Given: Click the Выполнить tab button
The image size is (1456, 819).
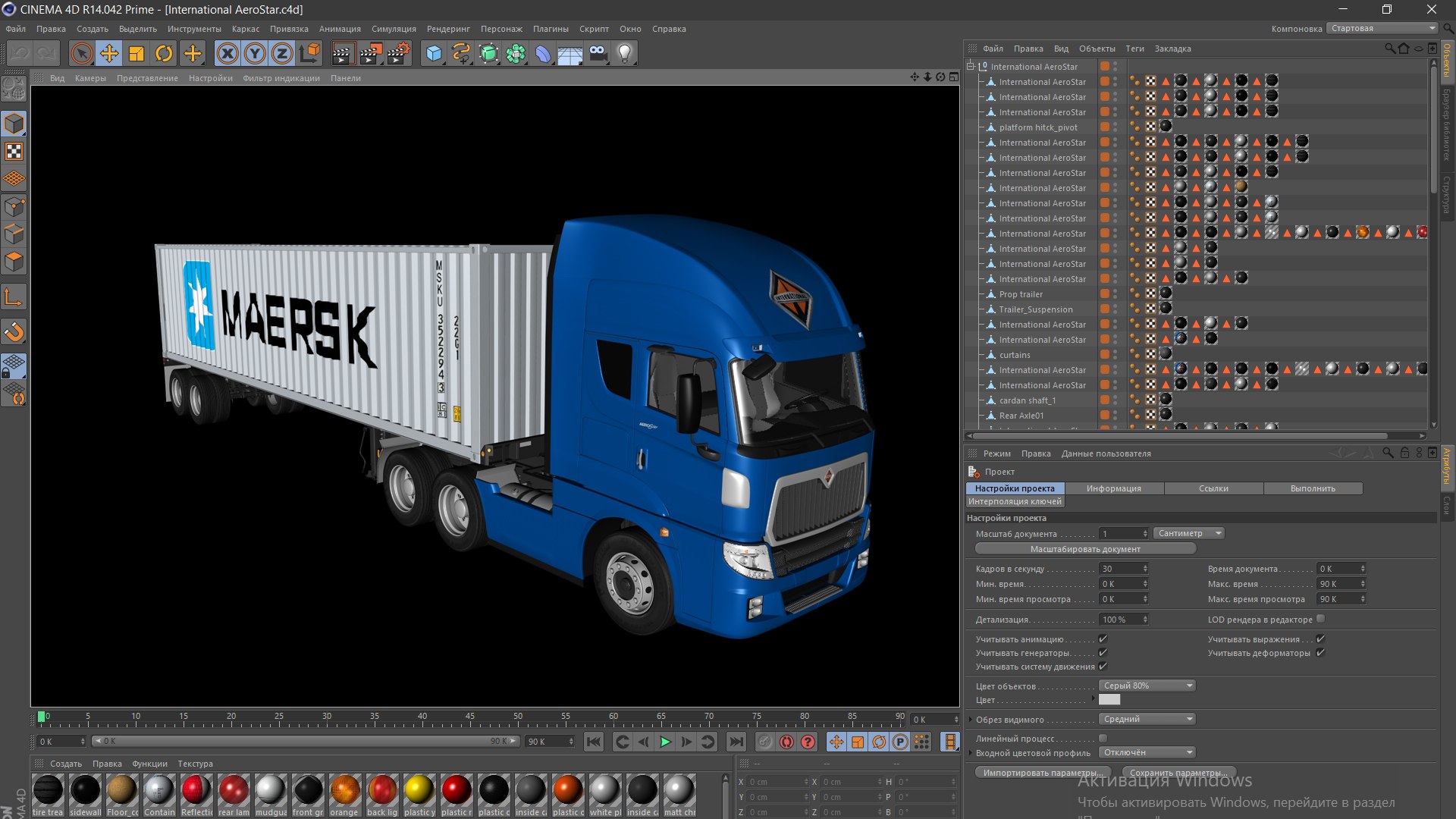Looking at the screenshot, I should (x=1313, y=488).
